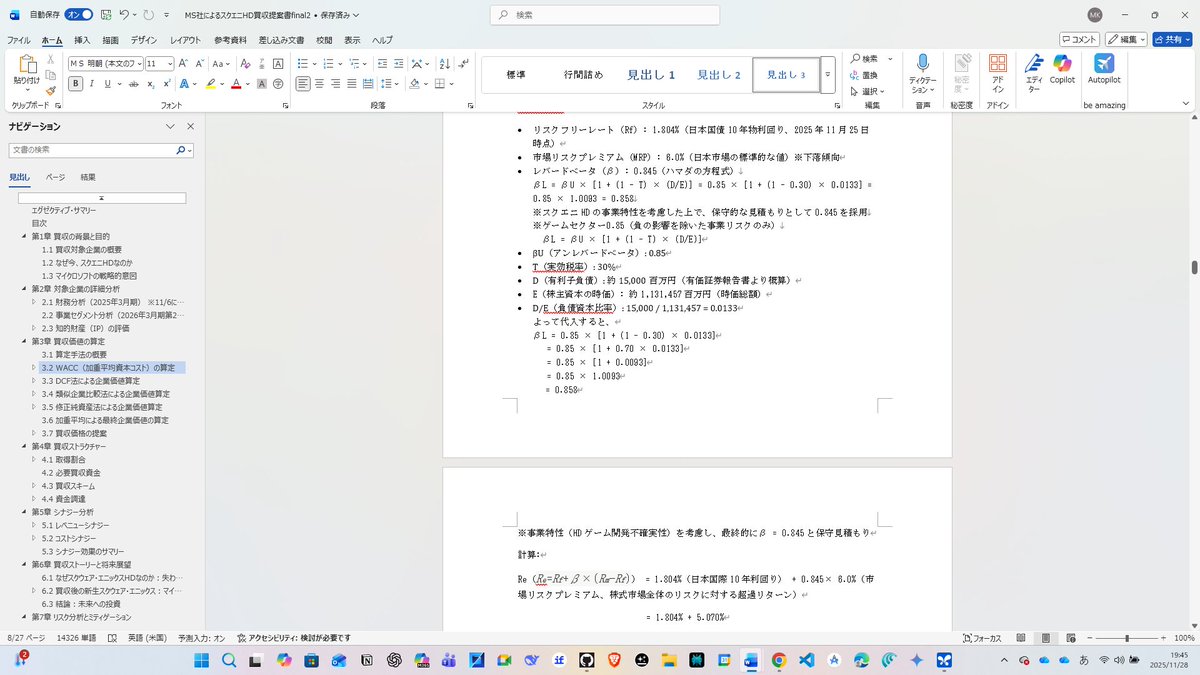Click the Autopilot airplane icon
The width and height of the screenshot is (1200, 675).
[x=1104, y=63]
